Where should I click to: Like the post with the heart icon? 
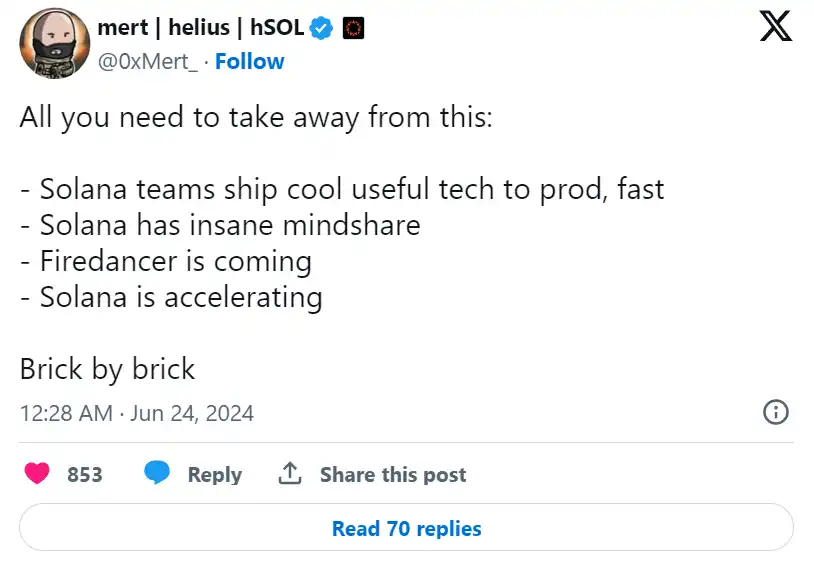click(38, 474)
